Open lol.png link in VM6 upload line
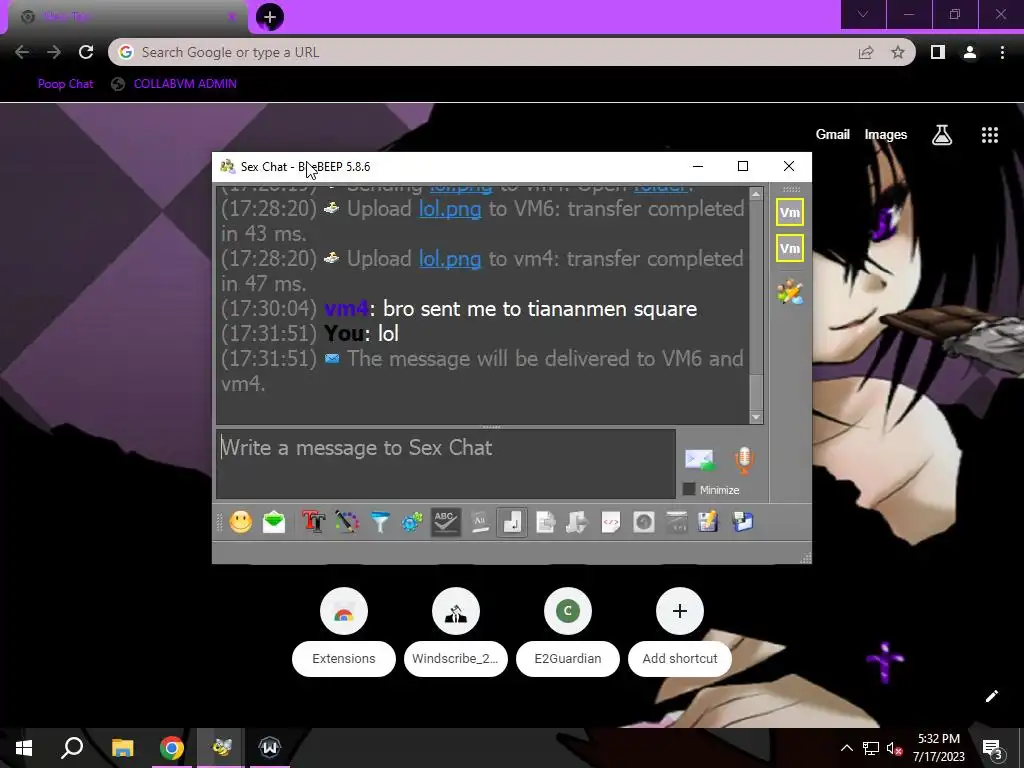 pos(450,209)
